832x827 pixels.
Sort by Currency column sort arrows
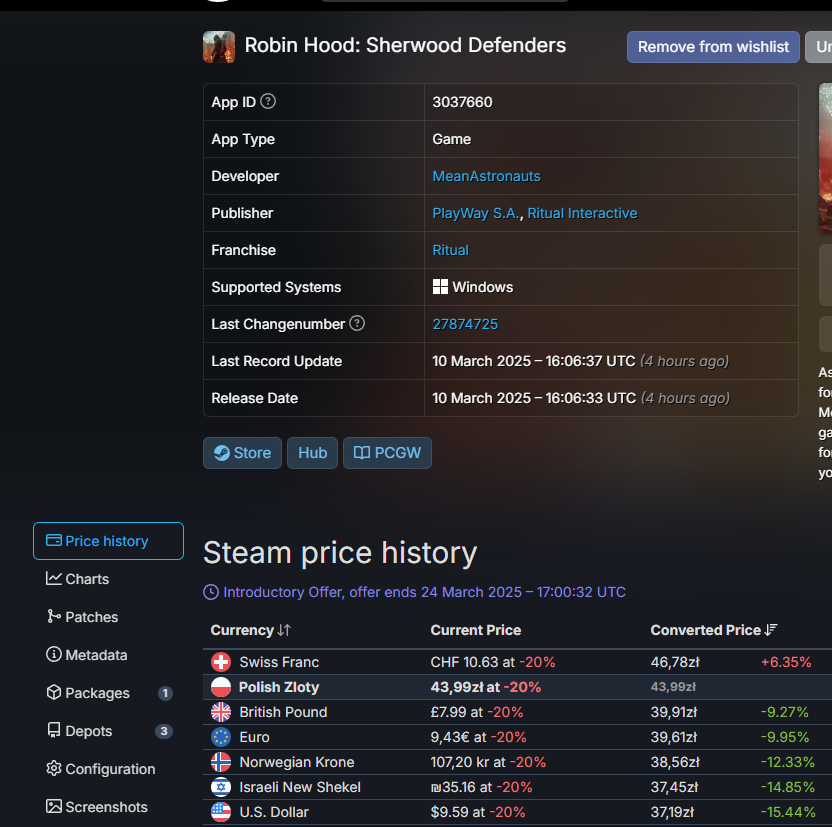(x=284, y=630)
